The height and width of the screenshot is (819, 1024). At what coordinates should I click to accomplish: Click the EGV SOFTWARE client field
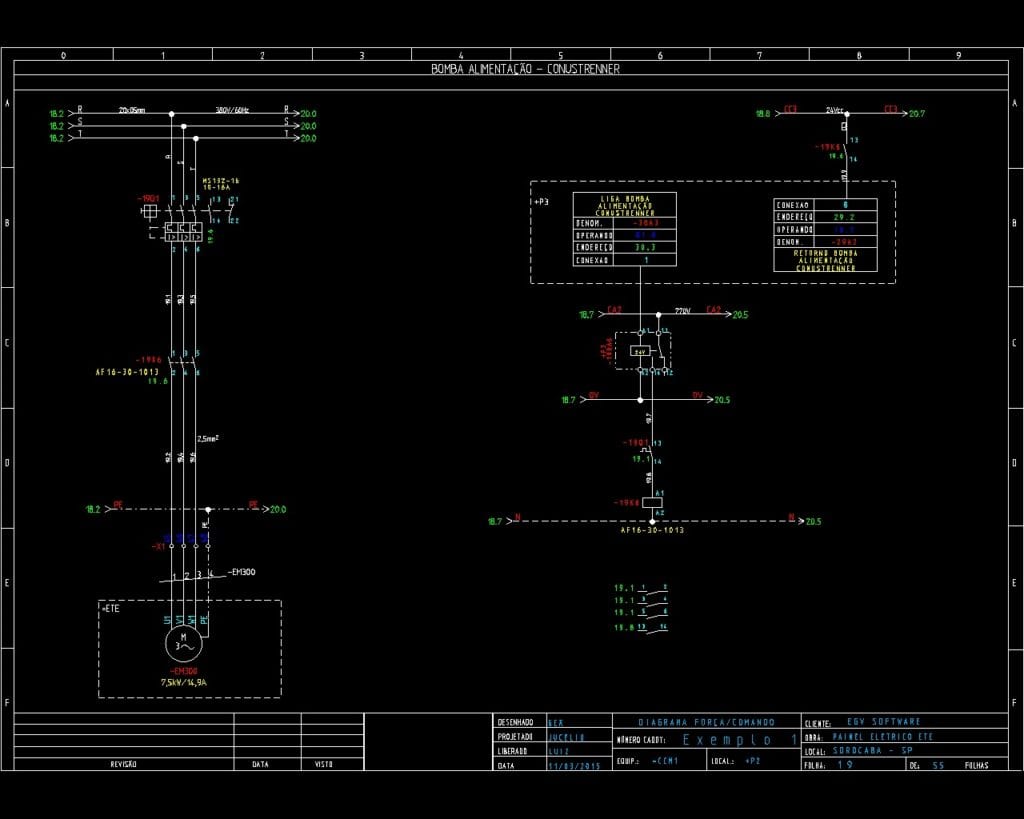(x=883, y=722)
